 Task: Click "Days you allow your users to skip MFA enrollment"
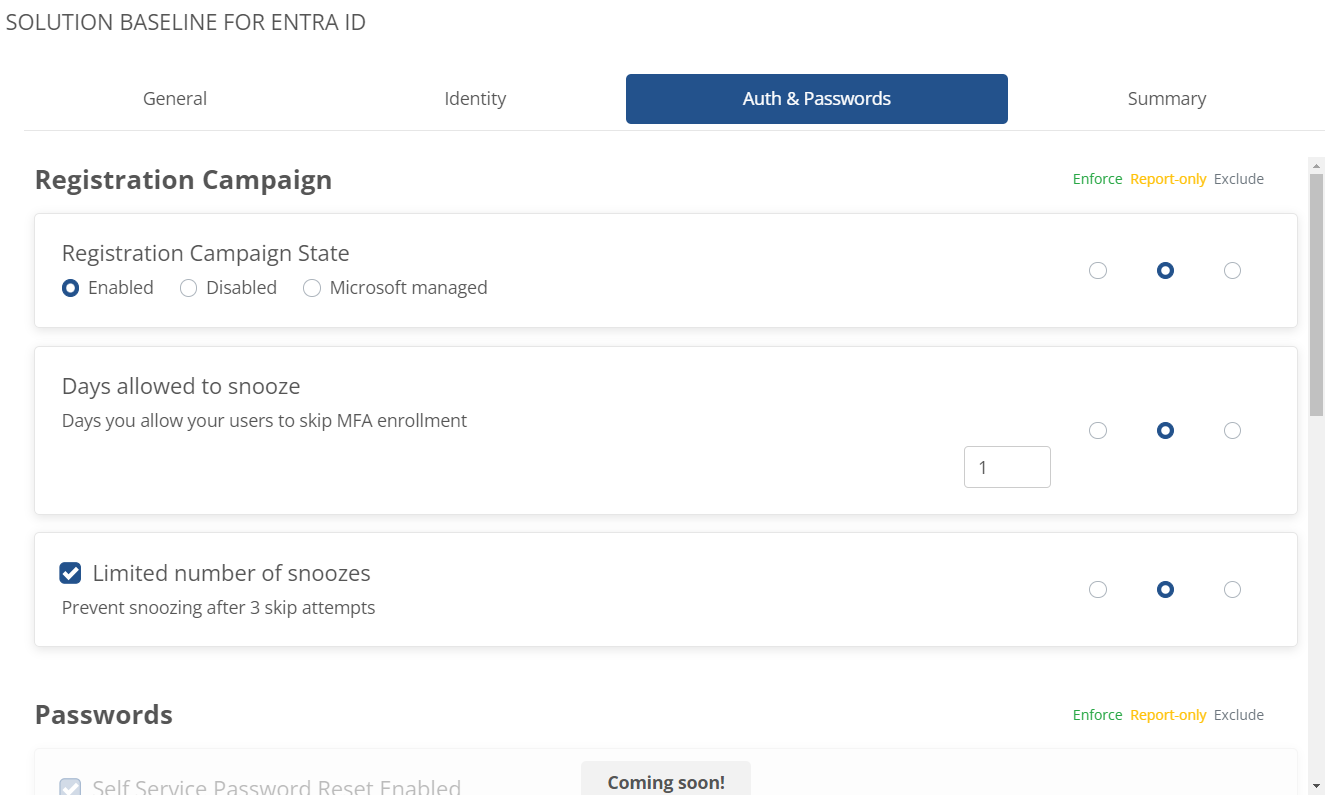pos(265,421)
